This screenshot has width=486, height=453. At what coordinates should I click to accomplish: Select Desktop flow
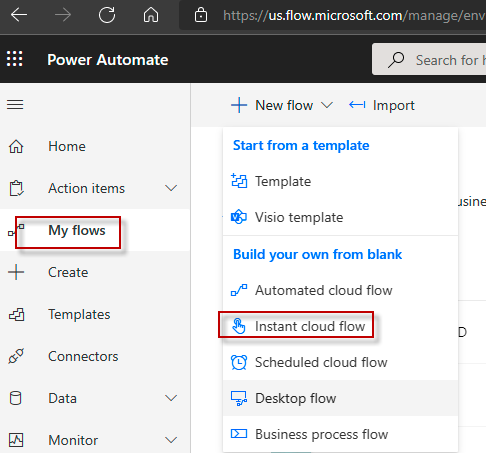pos(340,398)
